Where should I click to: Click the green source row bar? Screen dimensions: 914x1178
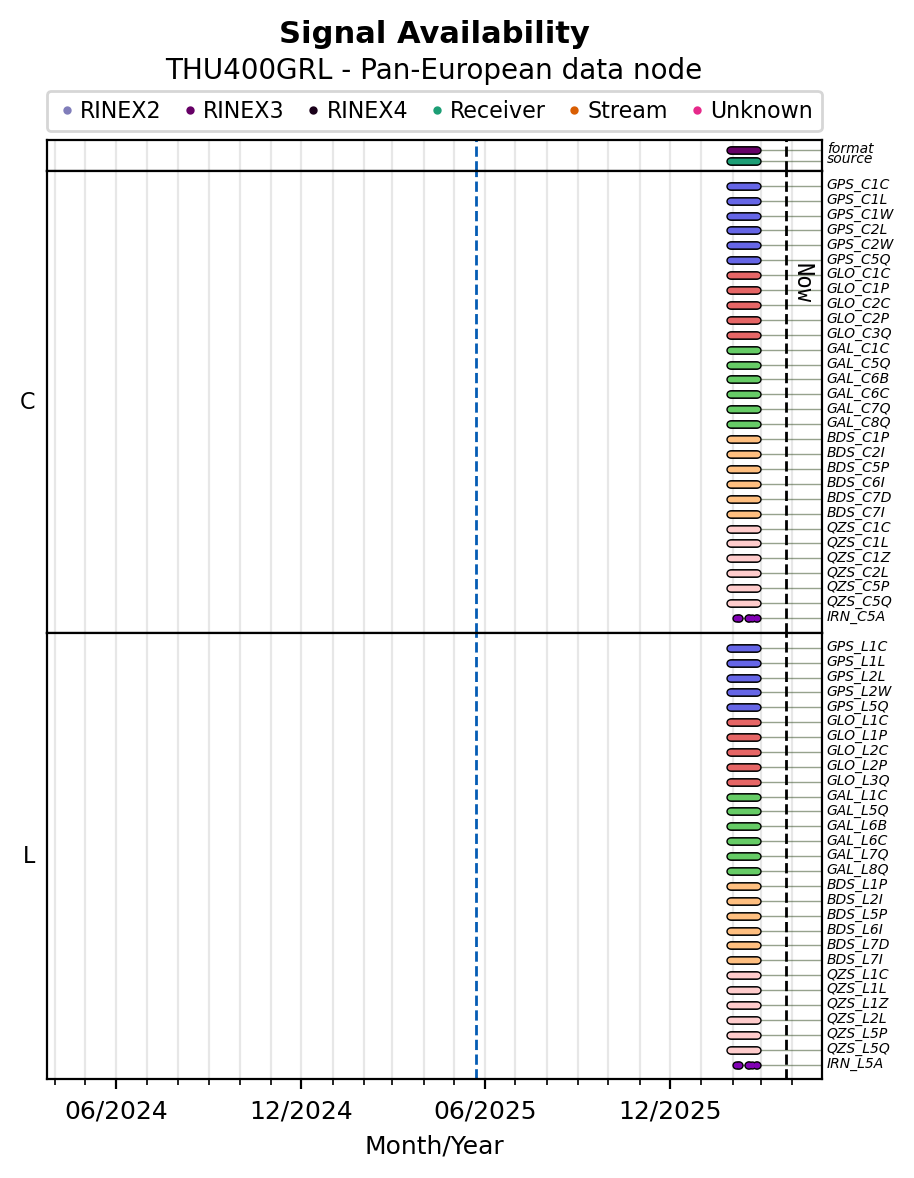743,161
